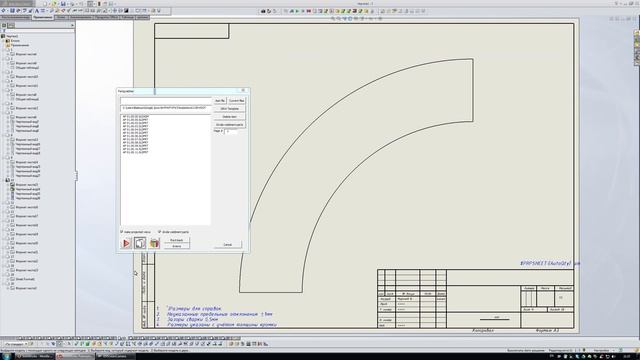Toggle 'divide weldment parts' checkbox at dialog bottom

160,232
